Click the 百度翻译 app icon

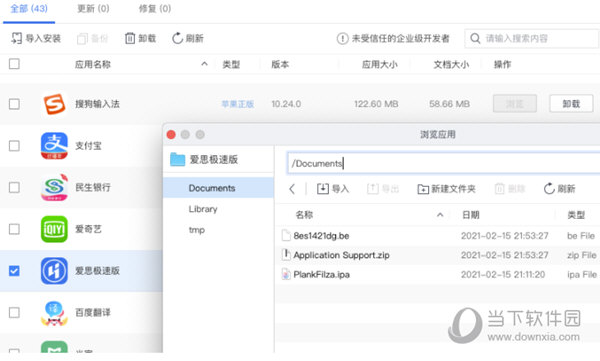point(54,312)
